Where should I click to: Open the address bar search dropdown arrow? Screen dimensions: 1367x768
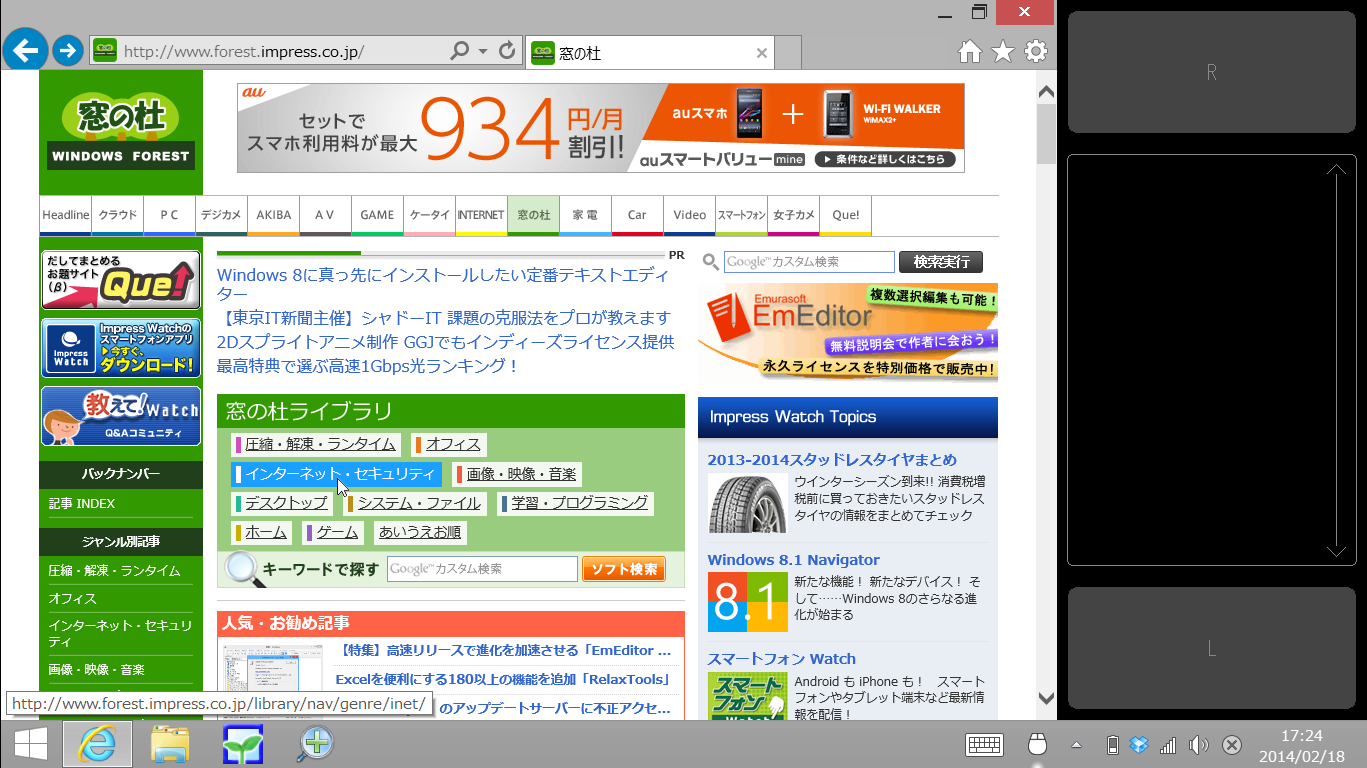click(484, 50)
